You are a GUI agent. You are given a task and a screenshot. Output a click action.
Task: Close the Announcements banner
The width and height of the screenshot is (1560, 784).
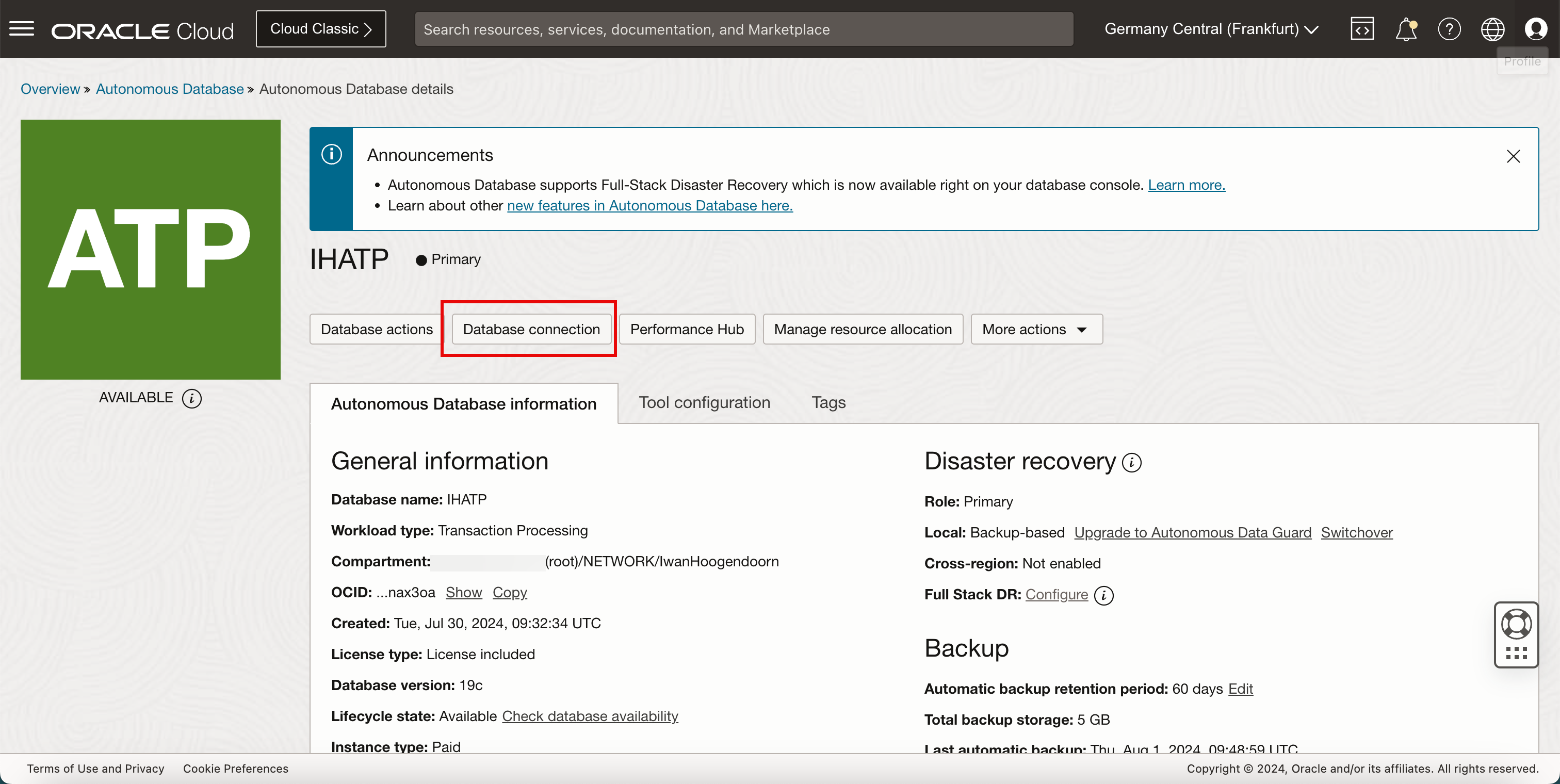pyautogui.click(x=1513, y=156)
